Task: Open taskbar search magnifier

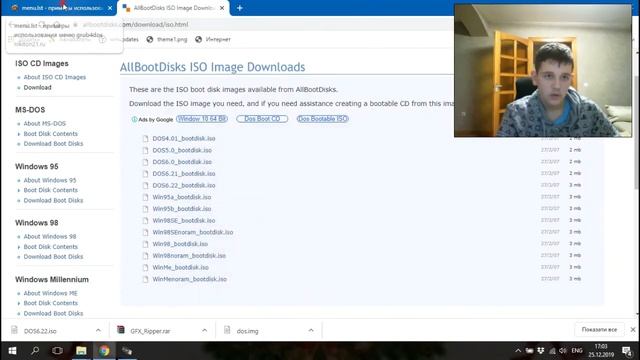Action: (x=35, y=351)
